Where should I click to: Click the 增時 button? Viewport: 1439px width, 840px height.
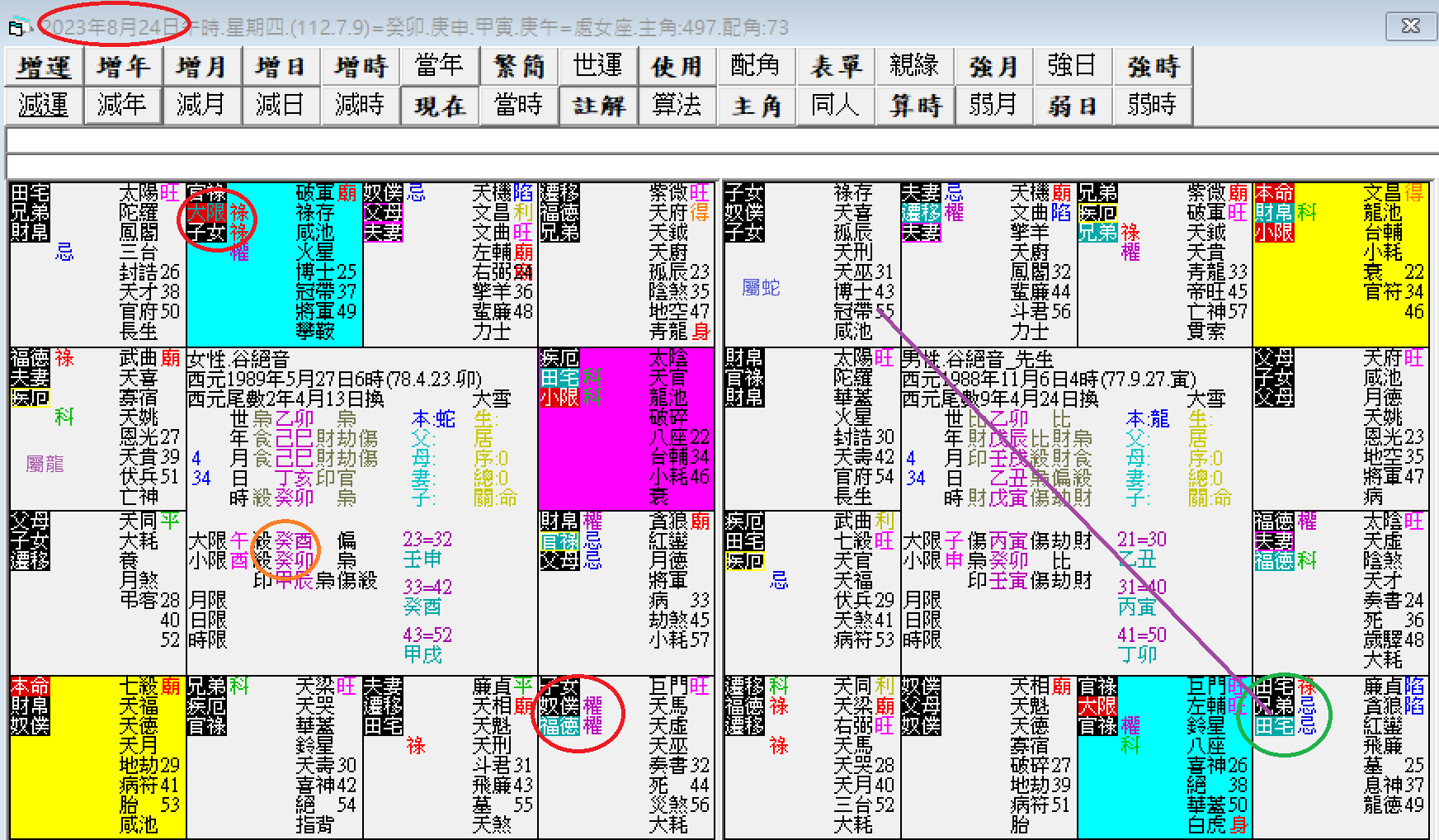point(361,66)
